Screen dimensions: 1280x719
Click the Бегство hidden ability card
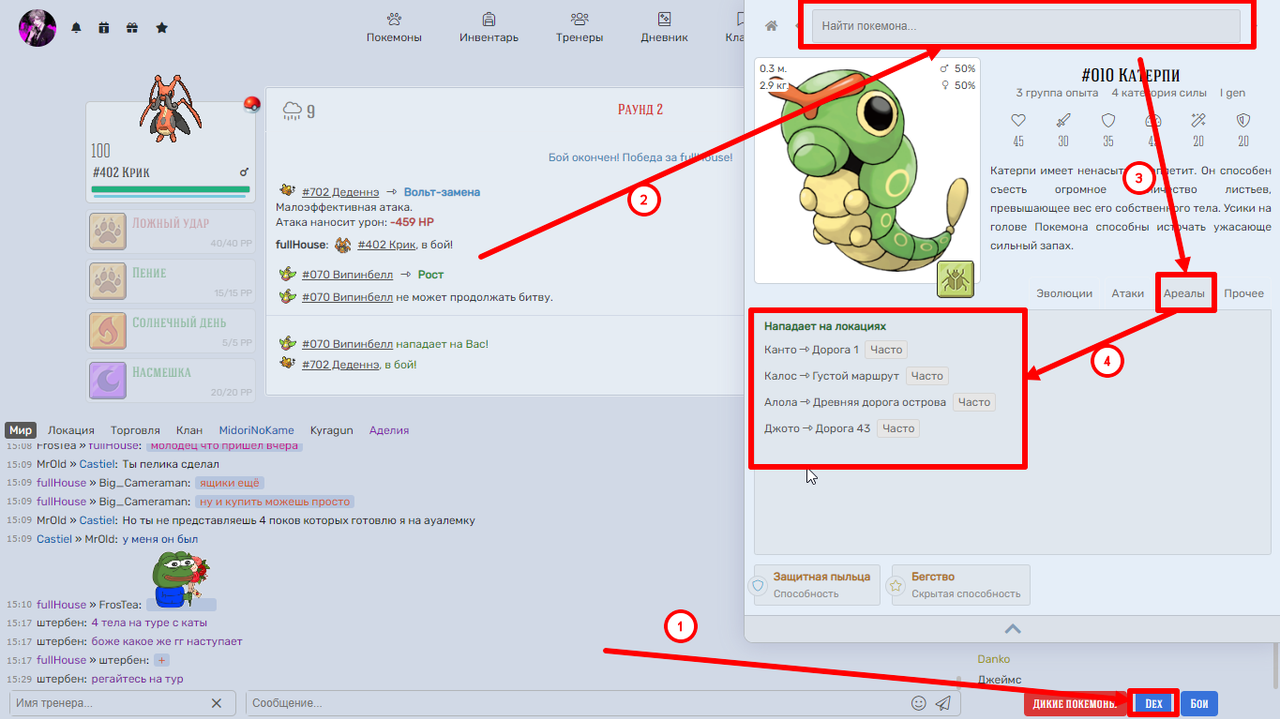pyautogui.click(x=960, y=585)
